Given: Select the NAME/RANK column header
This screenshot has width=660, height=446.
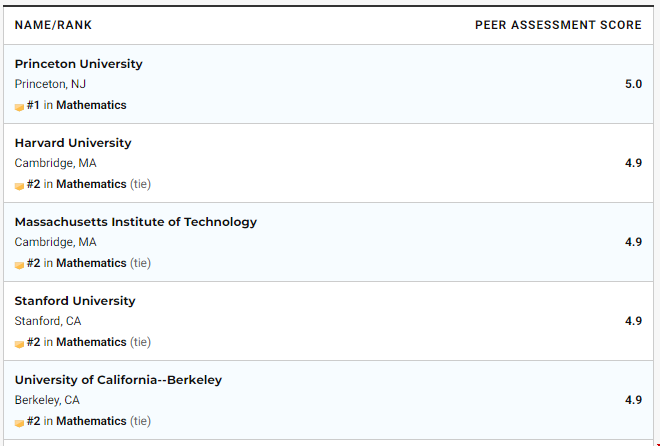Looking at the screenshot, I should pyautogui.click(x=53, y=25).
